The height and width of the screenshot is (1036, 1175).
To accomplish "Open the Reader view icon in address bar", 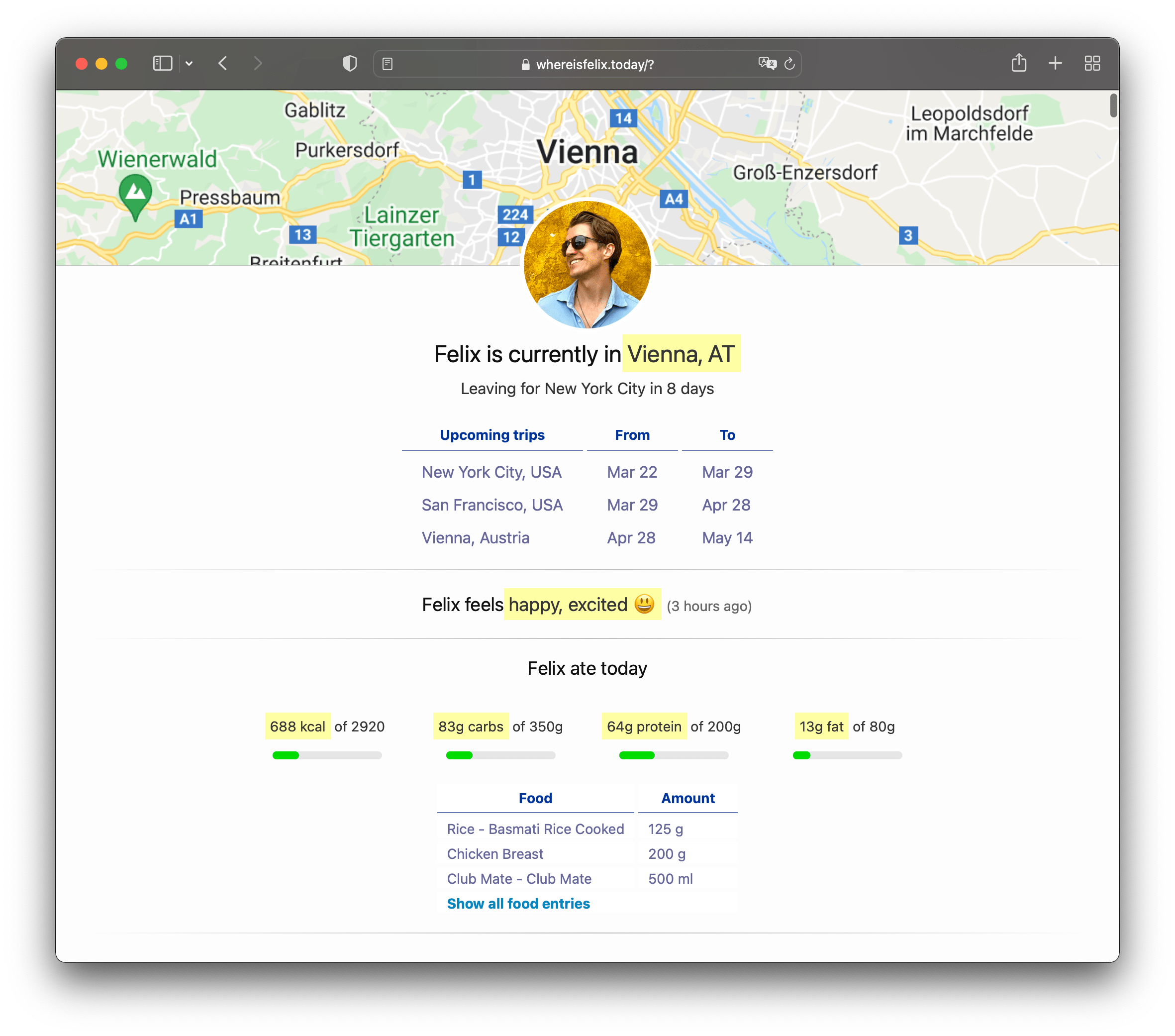I will click(x=388, y=64).
